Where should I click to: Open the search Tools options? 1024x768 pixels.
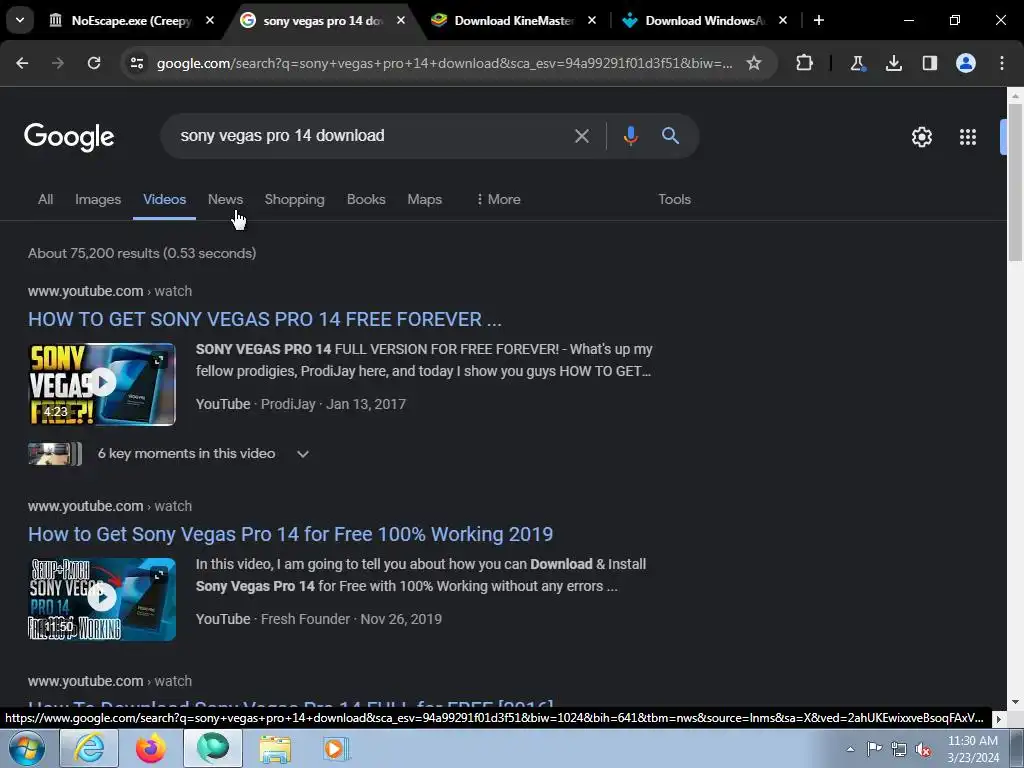pos(674,199)
